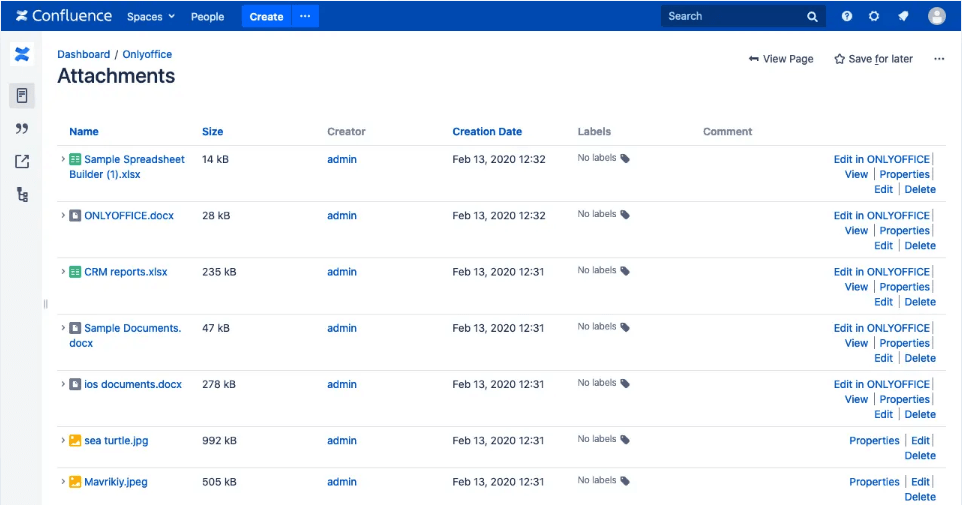The width and height of the screenshot is (962, 505).
Task: Click the Comment column header
Action: (x=728, y=131)
